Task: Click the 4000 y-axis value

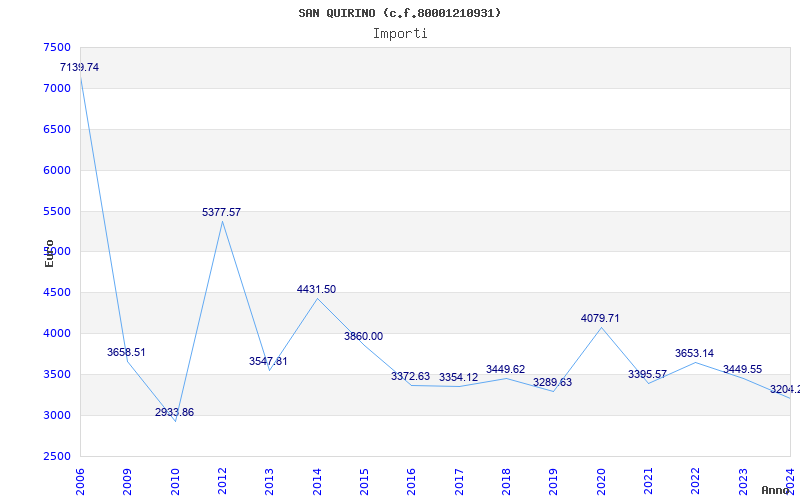Action: point(57,333)
